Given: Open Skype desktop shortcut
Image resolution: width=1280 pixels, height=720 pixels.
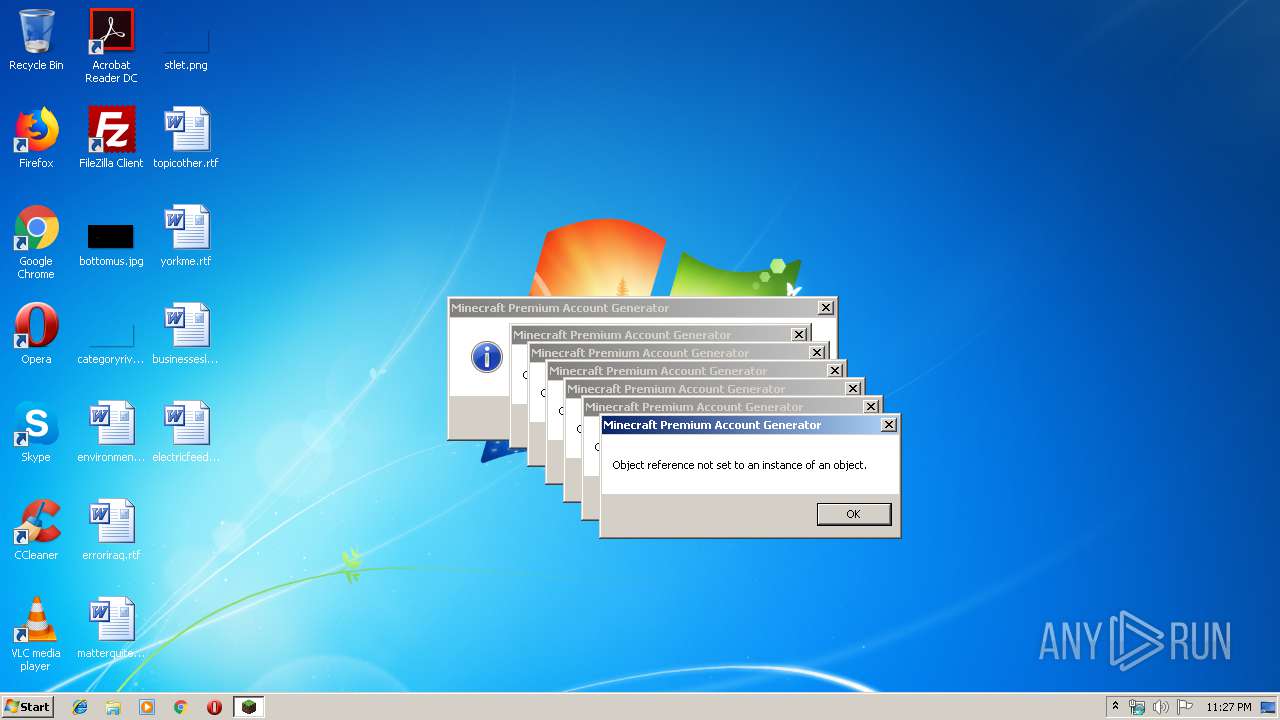Looking at the screenshot, I should point(36,432).
